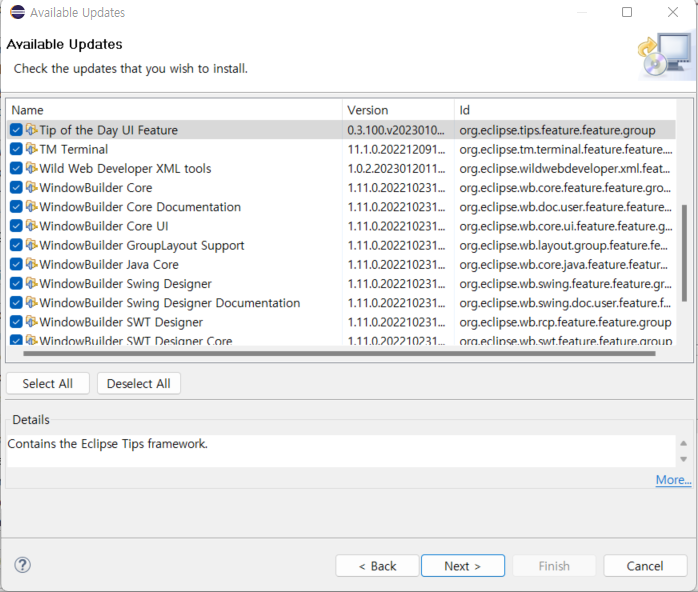Image resolution: width=698 pixels, height=592 pixels.
Task: Click feature icon beside Tip of the Day UI Feature
Action: pyautogui.click(x=31, y=130)
